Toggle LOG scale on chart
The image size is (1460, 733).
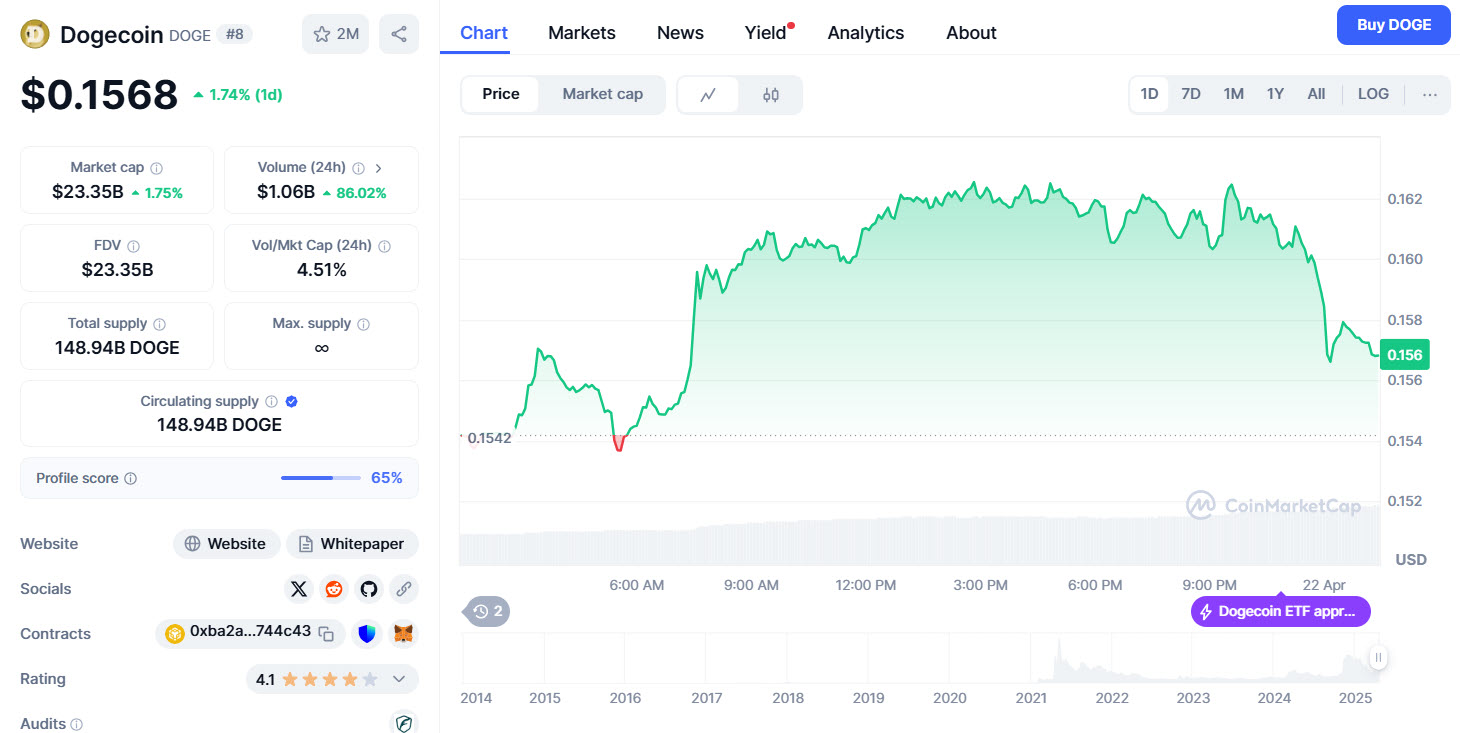tap(1373, 94)
